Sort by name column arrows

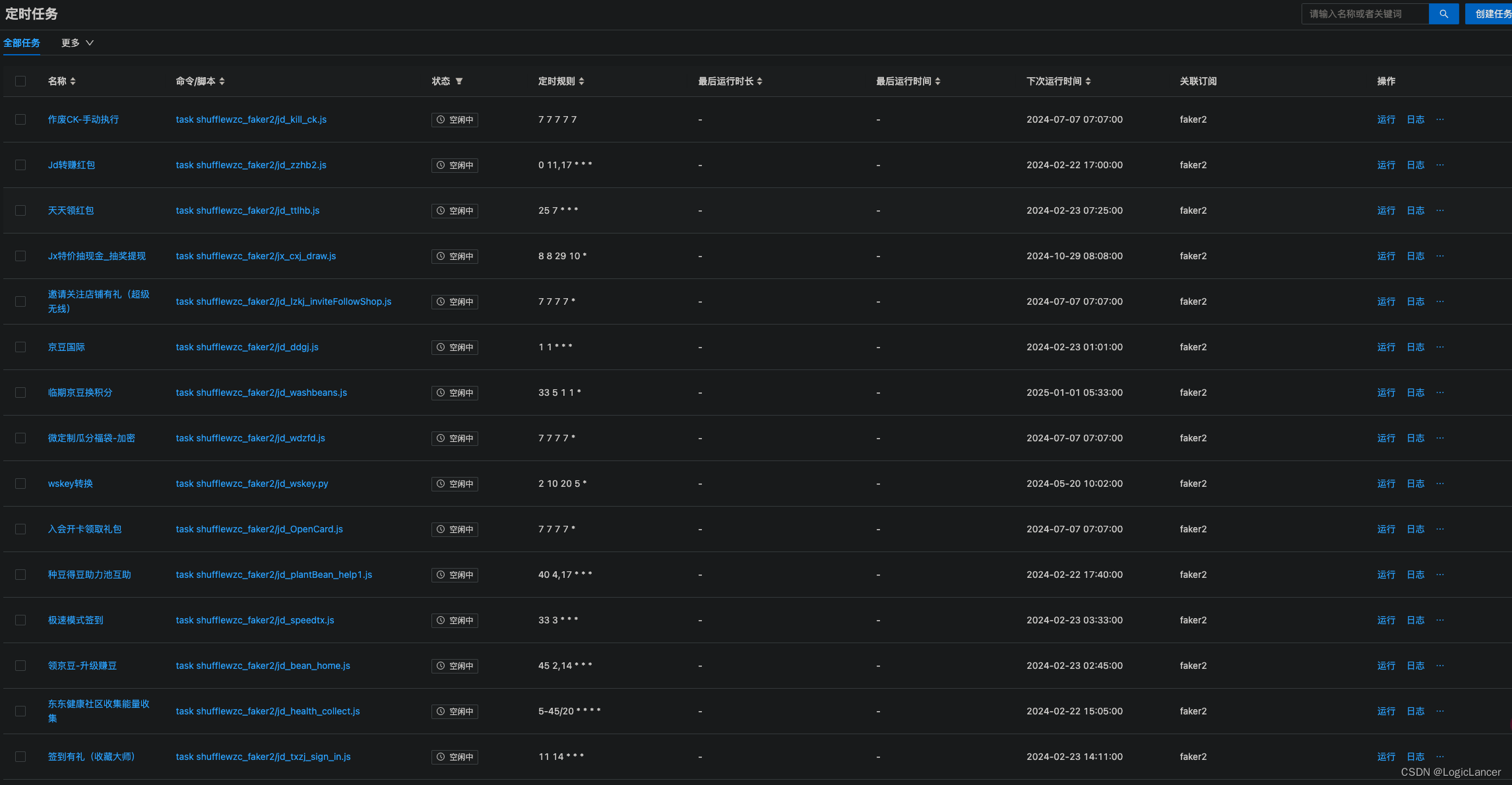(x=73, y=81)
